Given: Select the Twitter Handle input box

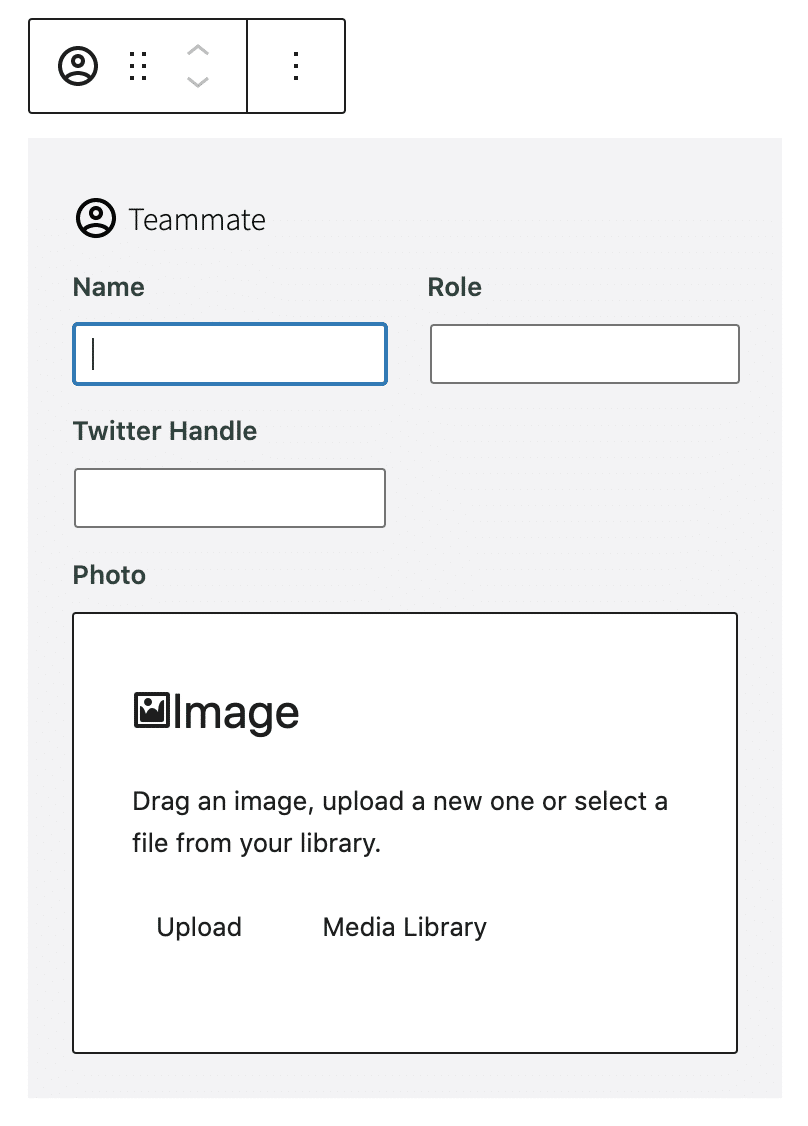Looking at the screenshot, I should (x=230, y=498).
